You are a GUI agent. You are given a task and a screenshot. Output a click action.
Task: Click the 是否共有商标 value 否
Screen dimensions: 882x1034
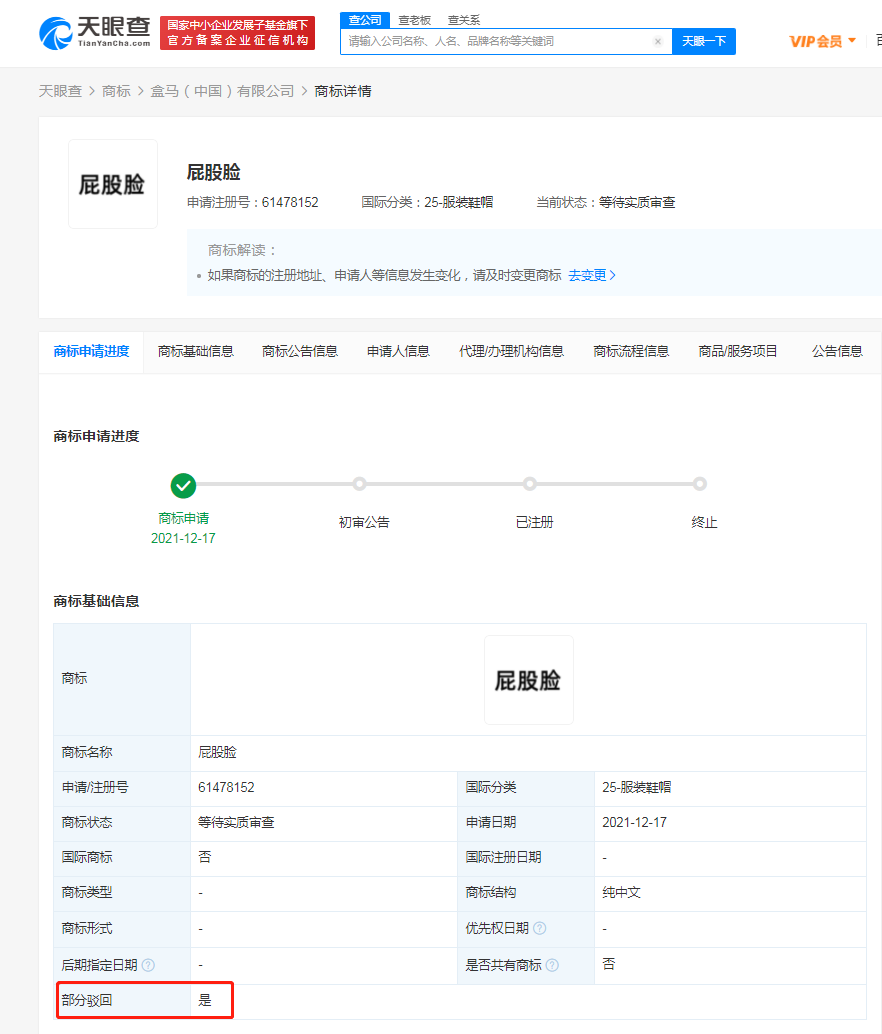click(608, 964)
